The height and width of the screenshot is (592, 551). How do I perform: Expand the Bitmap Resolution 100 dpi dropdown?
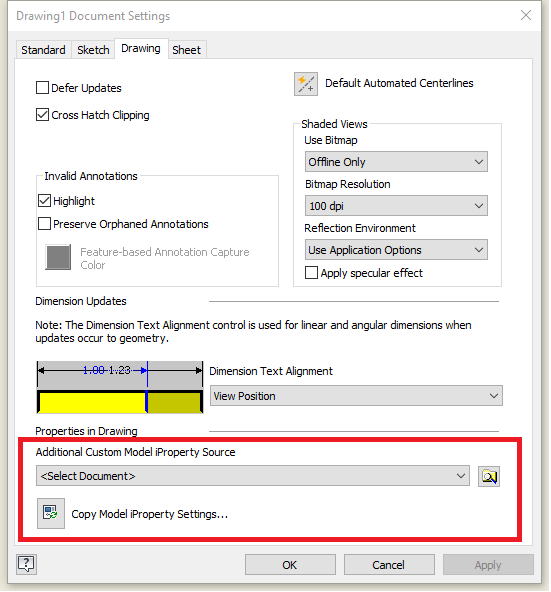pos(396,206)
